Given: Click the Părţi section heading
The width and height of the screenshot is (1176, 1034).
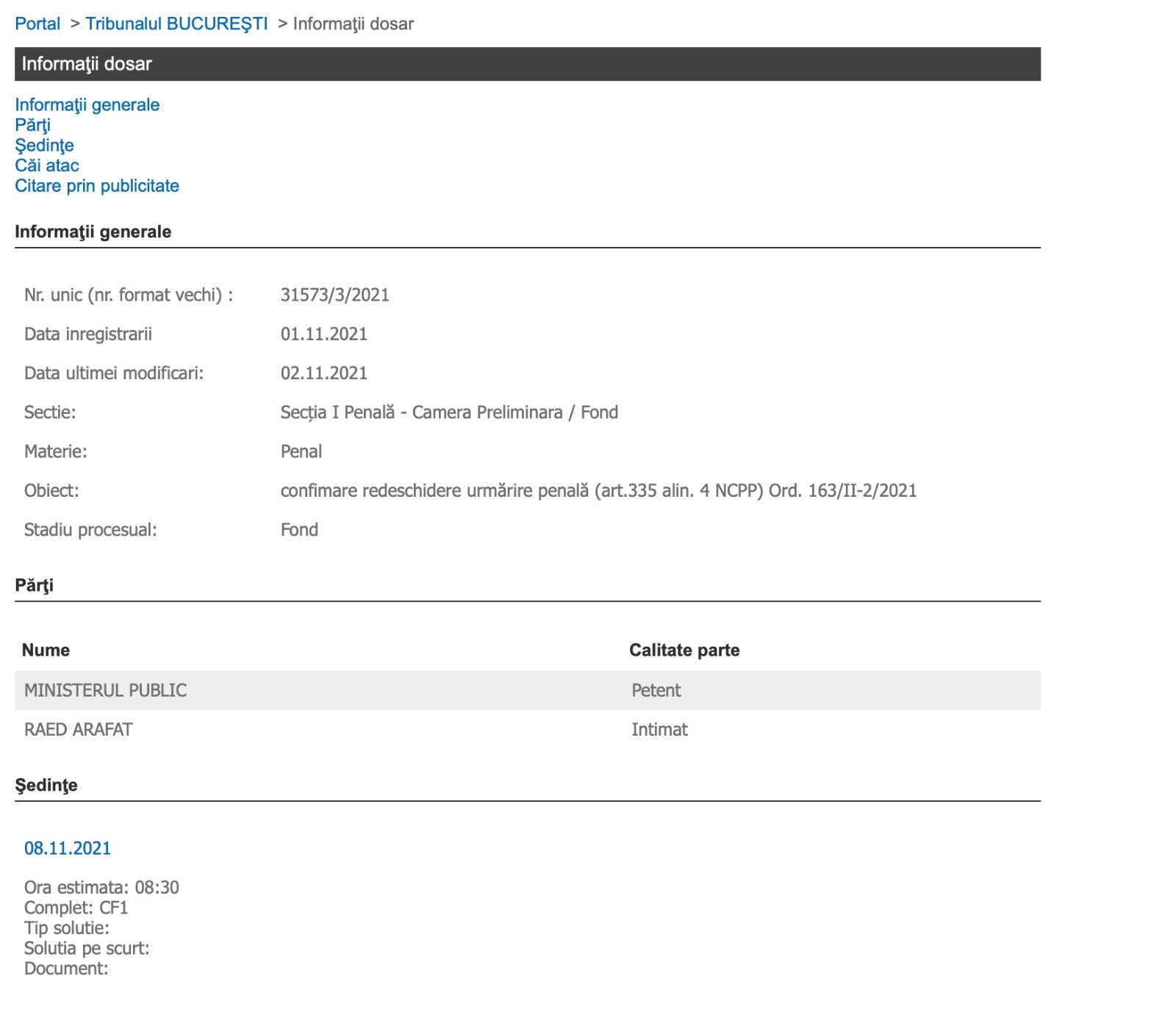Looking at the screenshot, I should click(x=35, y=585).
